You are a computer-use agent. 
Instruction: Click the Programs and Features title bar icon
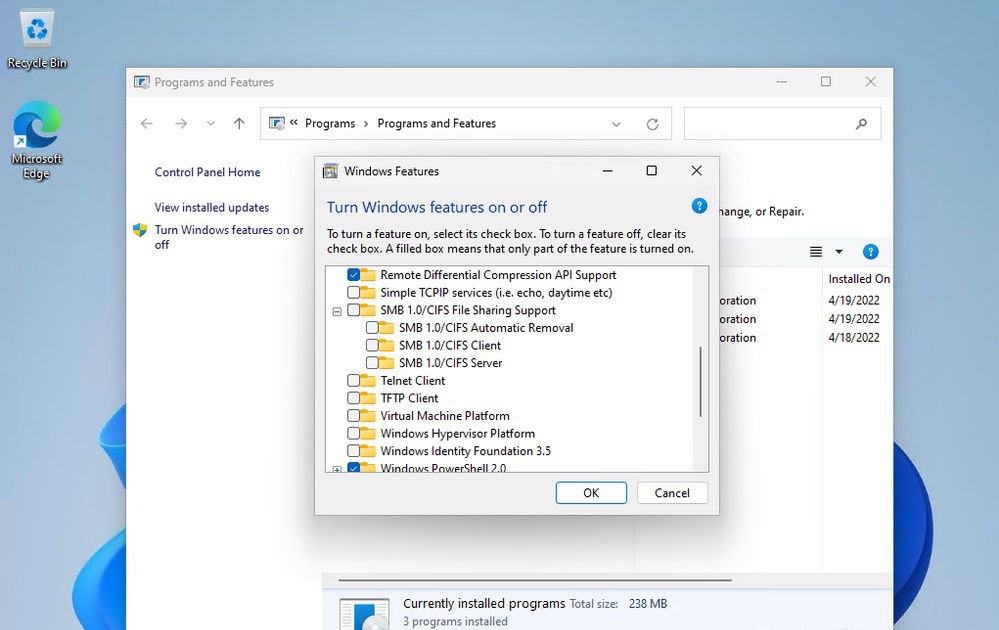[141, 82]
